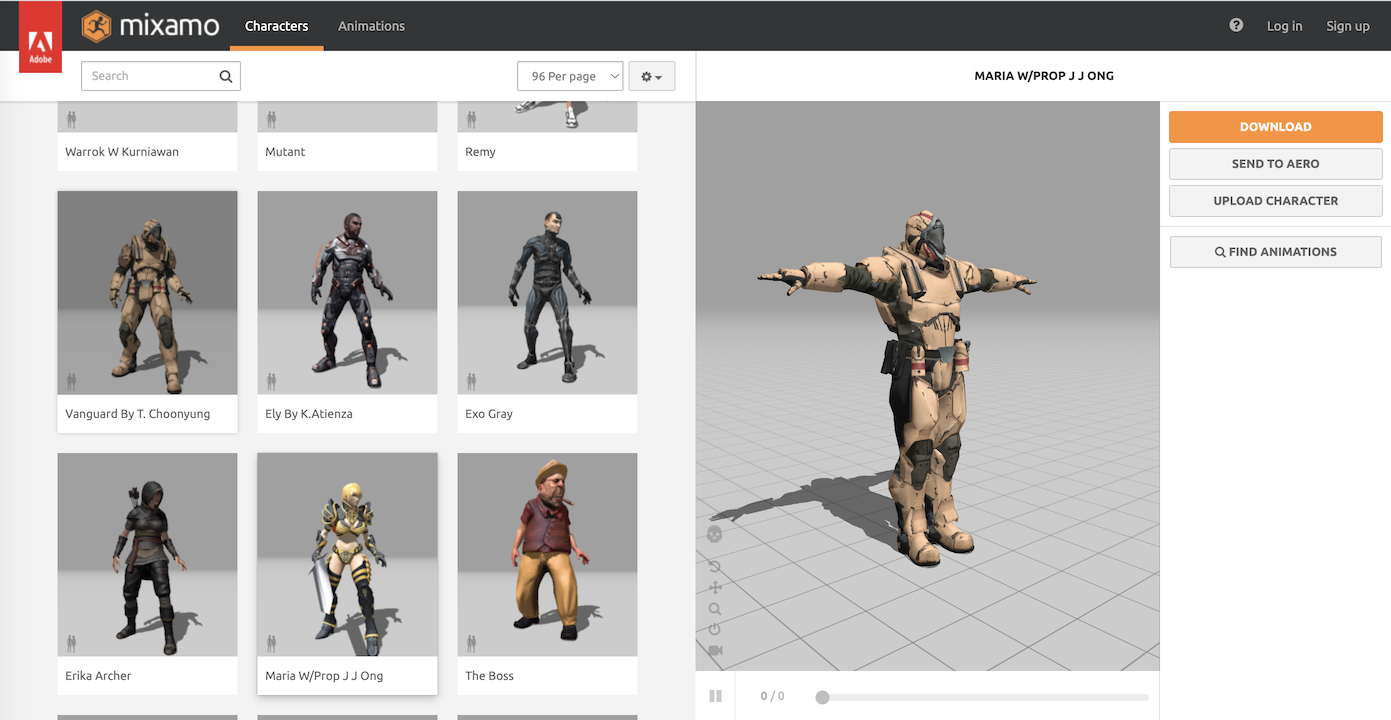
Task: Select the Vanguard character thumbnail
Action: (x=147, y=293)
